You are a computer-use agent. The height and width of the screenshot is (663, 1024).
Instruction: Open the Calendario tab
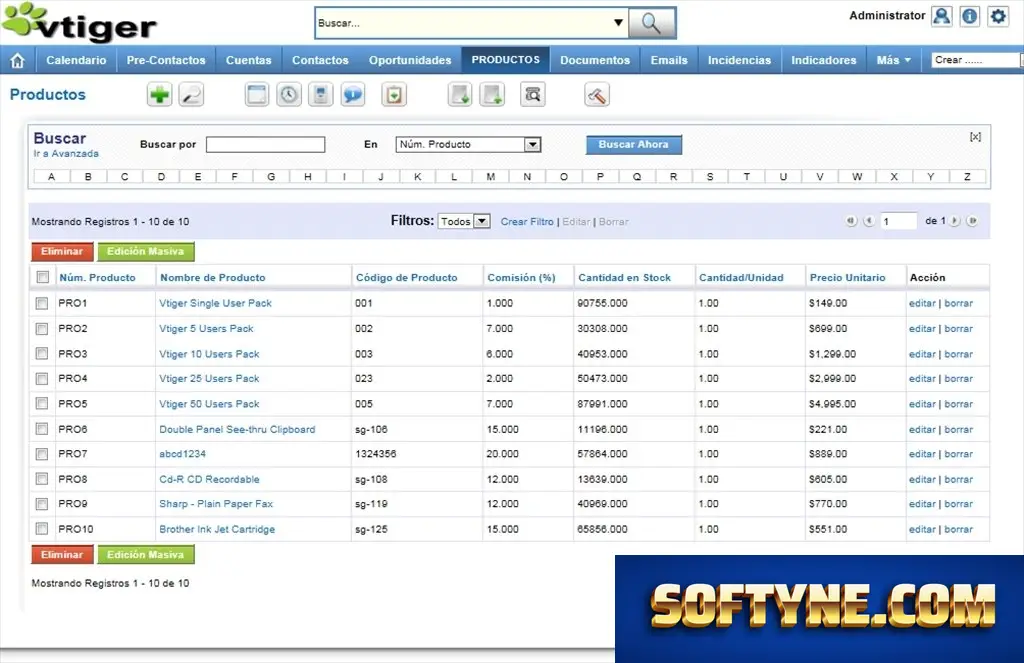tap(76, 61)
